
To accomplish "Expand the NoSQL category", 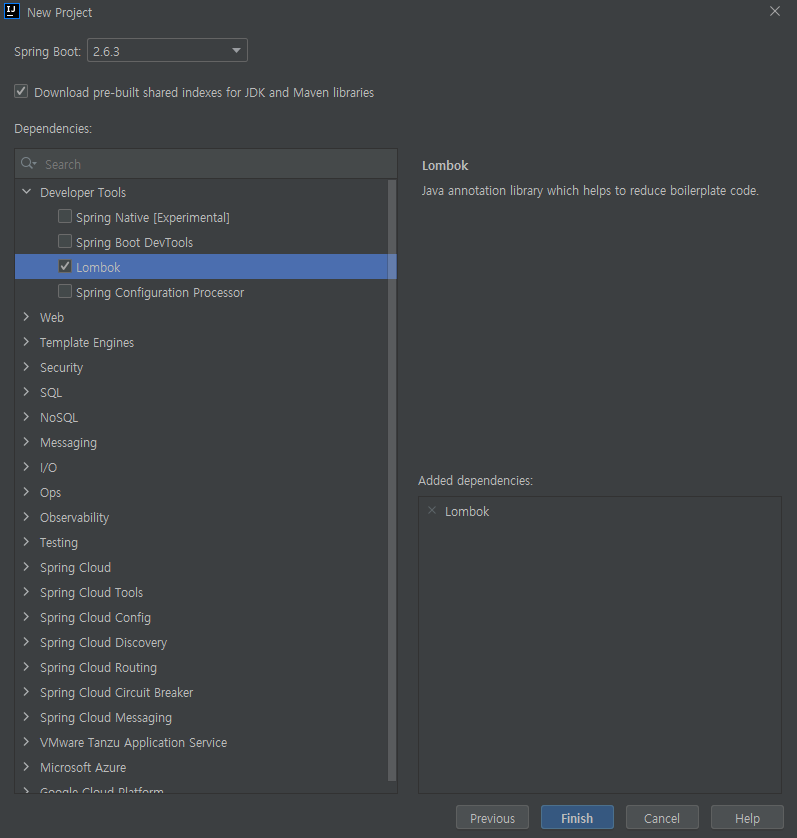I will pos(26,416).
